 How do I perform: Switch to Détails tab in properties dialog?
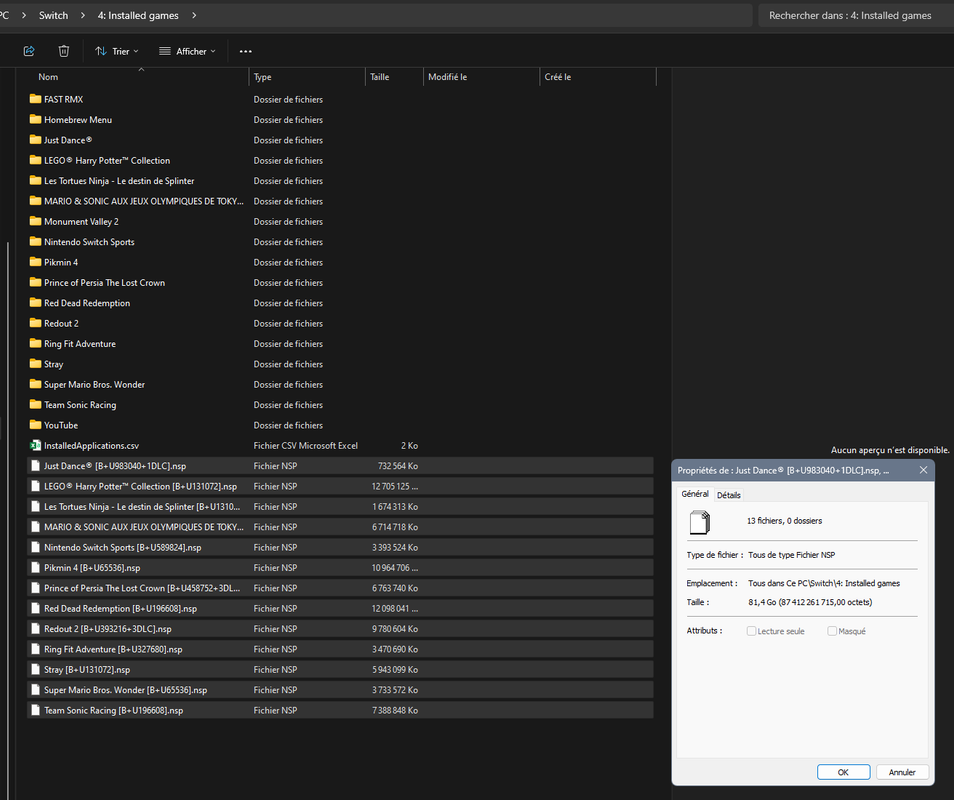(x=728, y=495)
